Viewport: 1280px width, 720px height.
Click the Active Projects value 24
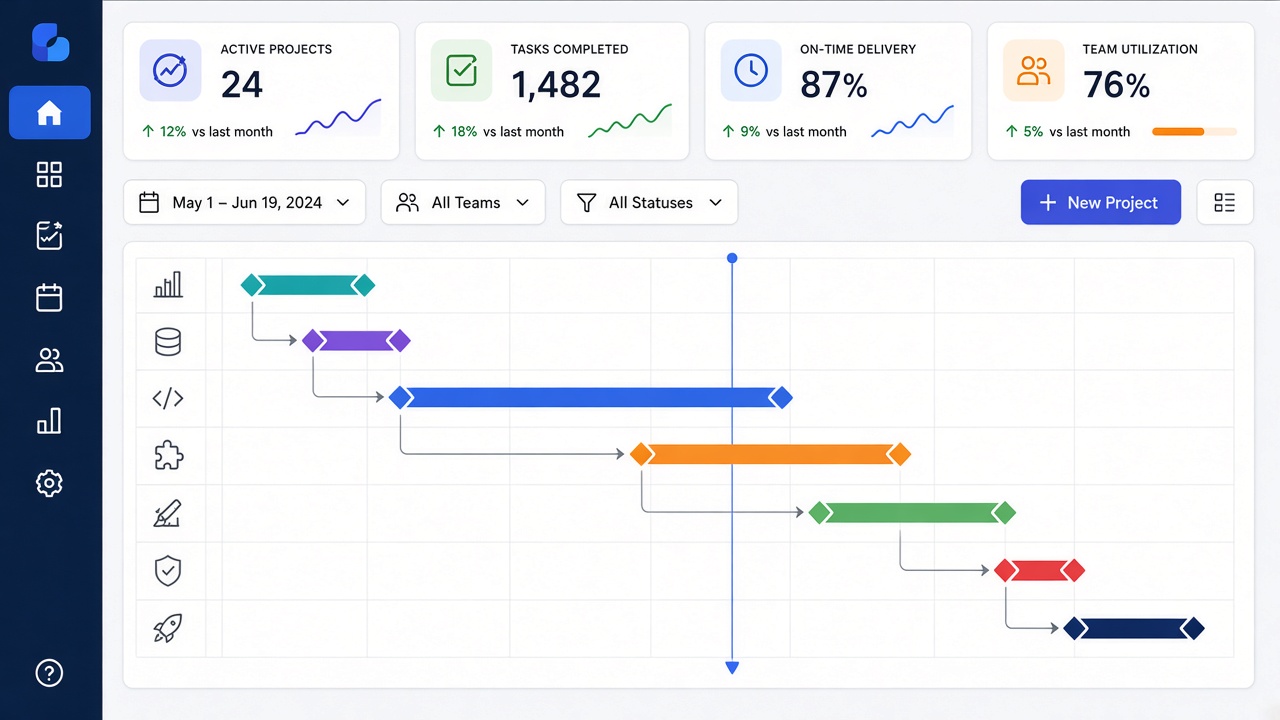(242, 85)
